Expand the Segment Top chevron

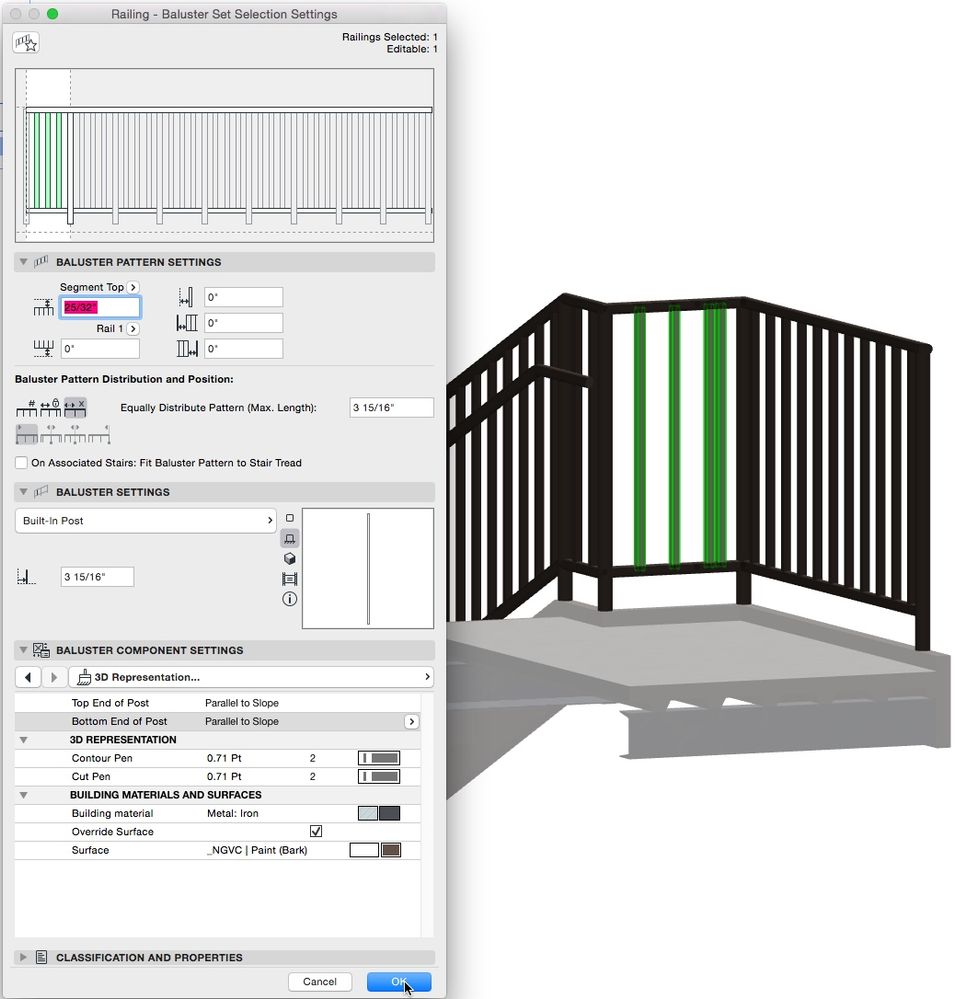click(x=131, y=287)
